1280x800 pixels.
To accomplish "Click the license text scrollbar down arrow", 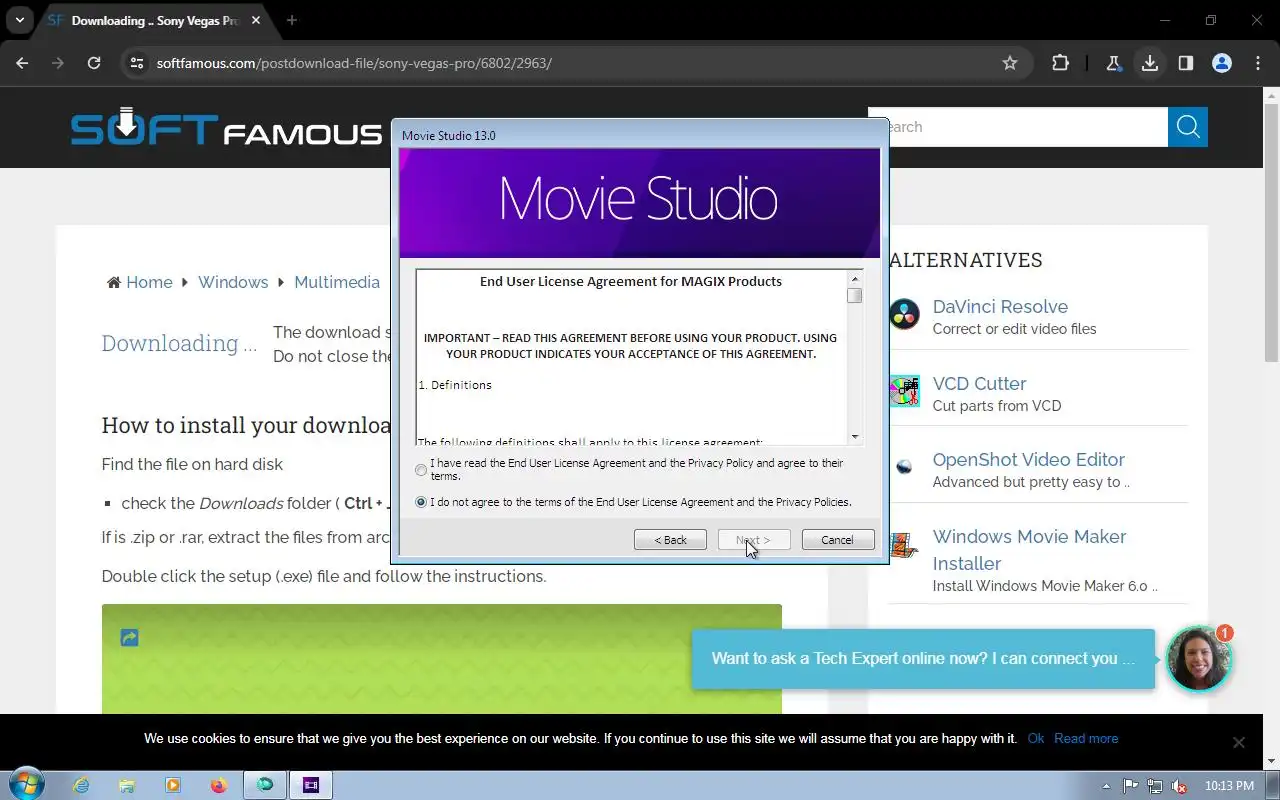I will [854, 436].
